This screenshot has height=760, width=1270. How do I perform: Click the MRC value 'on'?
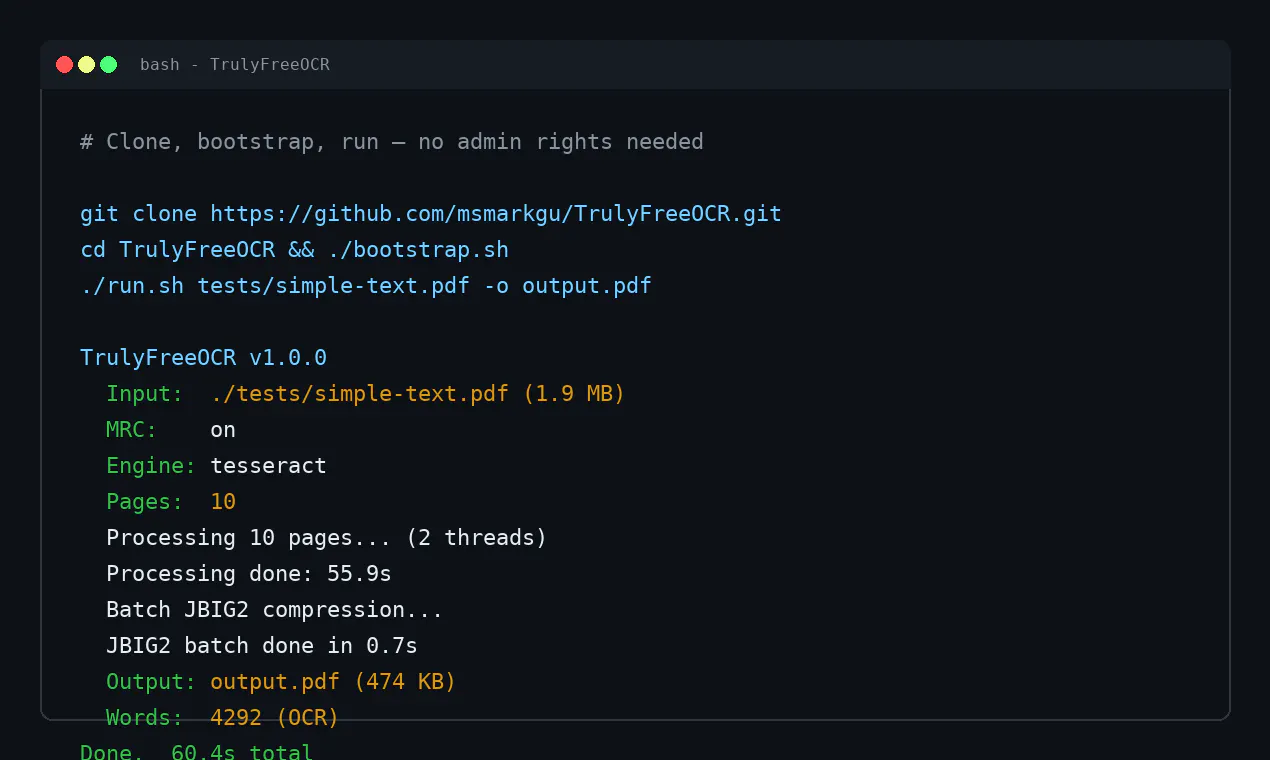pyautogui.click(x=223, y=430)
